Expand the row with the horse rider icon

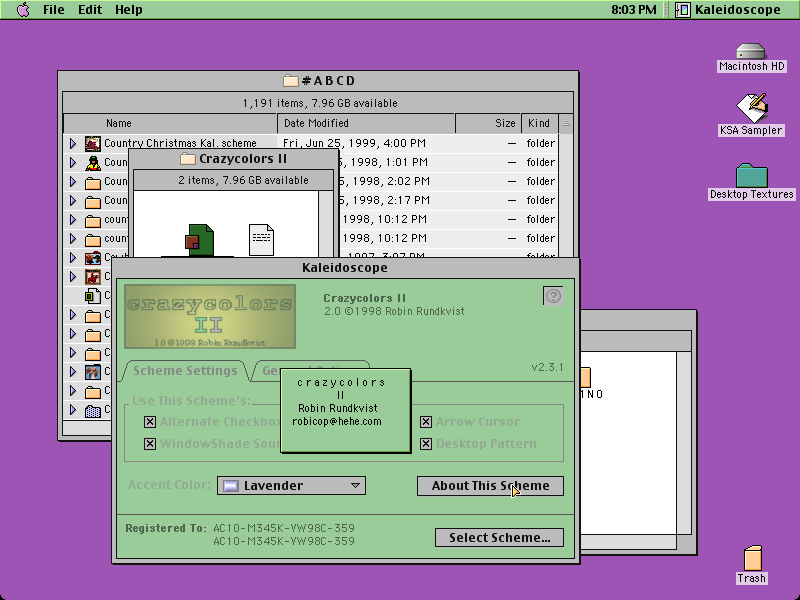click(73, 277)
